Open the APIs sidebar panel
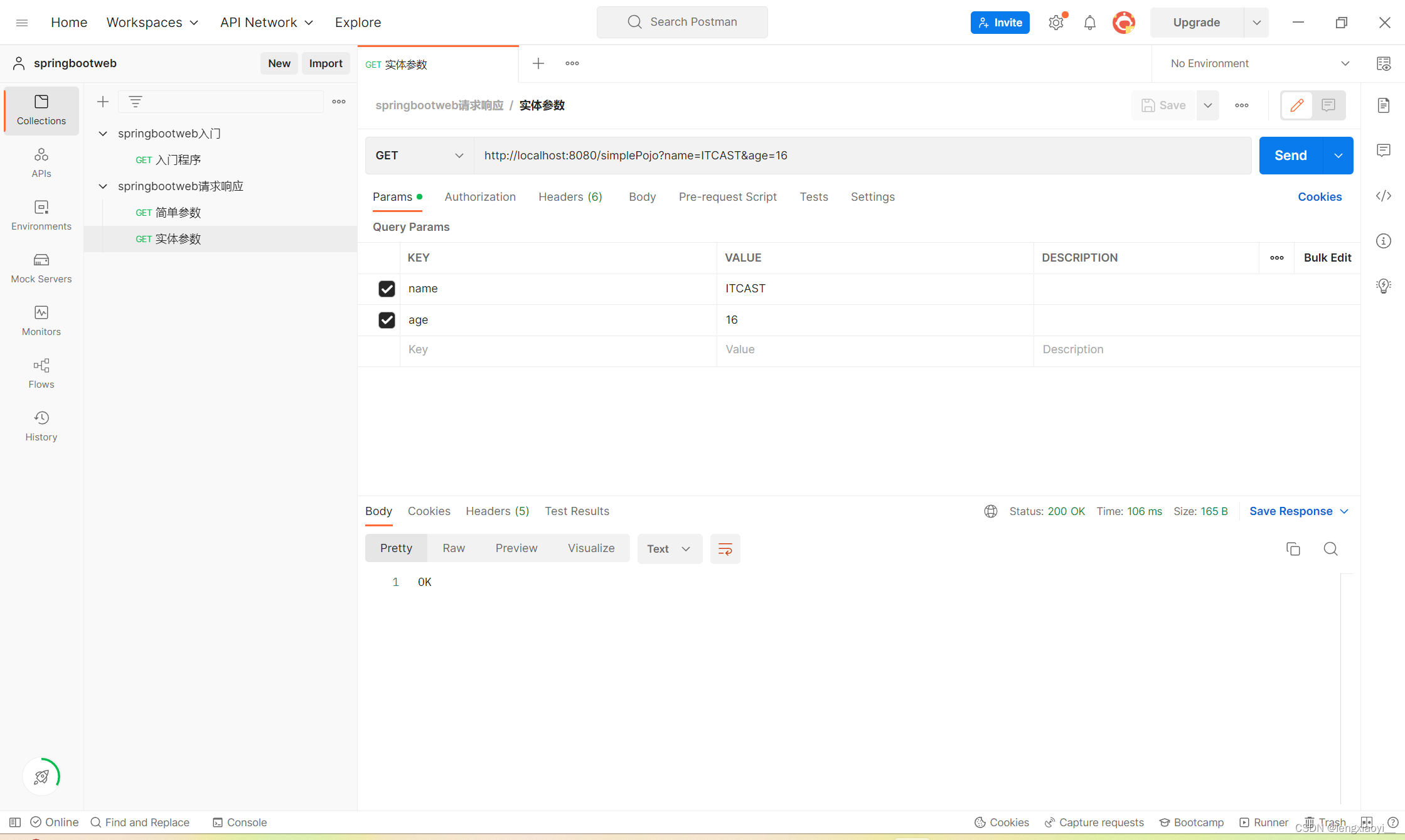Image resolution: width=1405 pixels, height=840 pixels. pyautogui.click(x=41, y=162)
